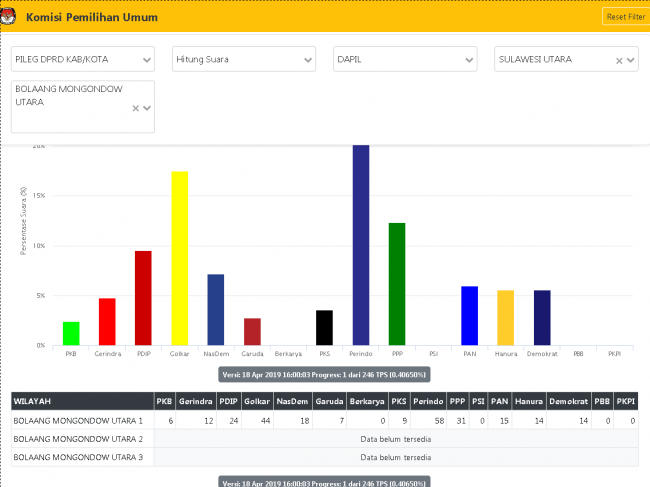Open the PILEG DPRD KAB/KOTA dropdown
Viewport: 650px width, 487px height.
pos(83,60)
